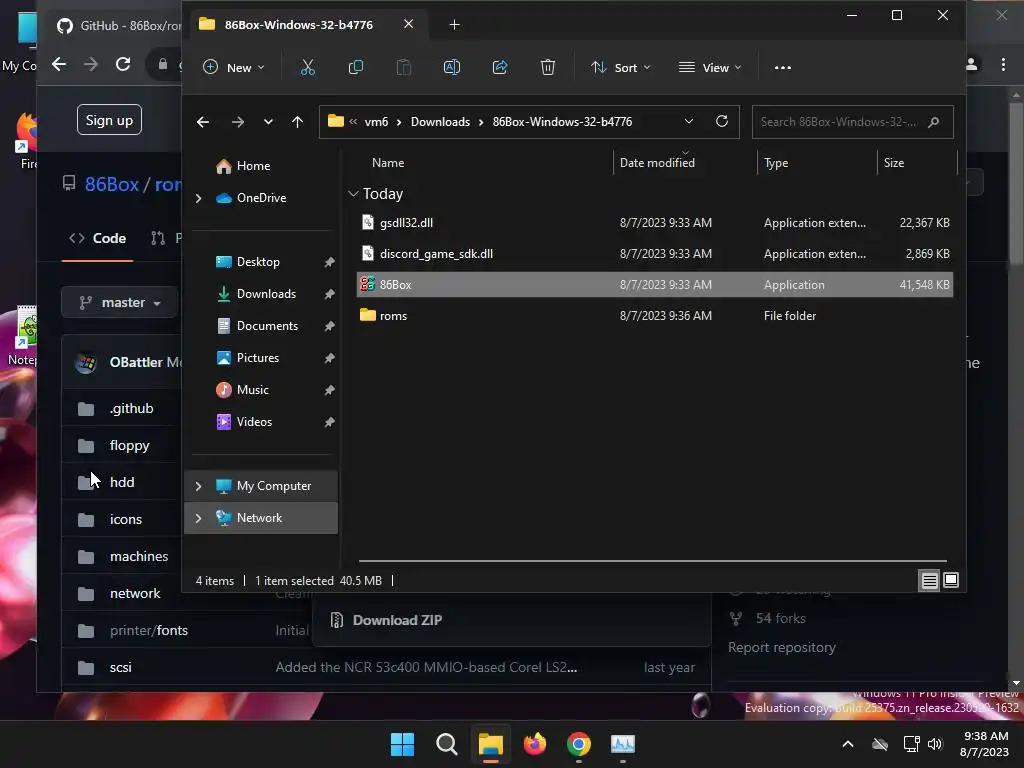Go forward in File Explorer
This screenshot has width=1024, height=768.
pyautogui.click(x=238, y=122)
